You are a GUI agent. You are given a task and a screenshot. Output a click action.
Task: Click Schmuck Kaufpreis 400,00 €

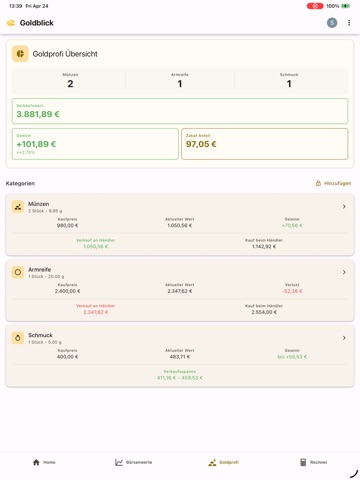tap(67, 354)
